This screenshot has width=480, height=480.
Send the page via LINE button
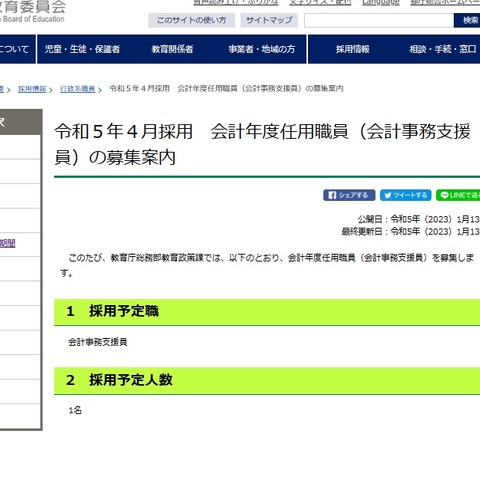pos(458,195)
